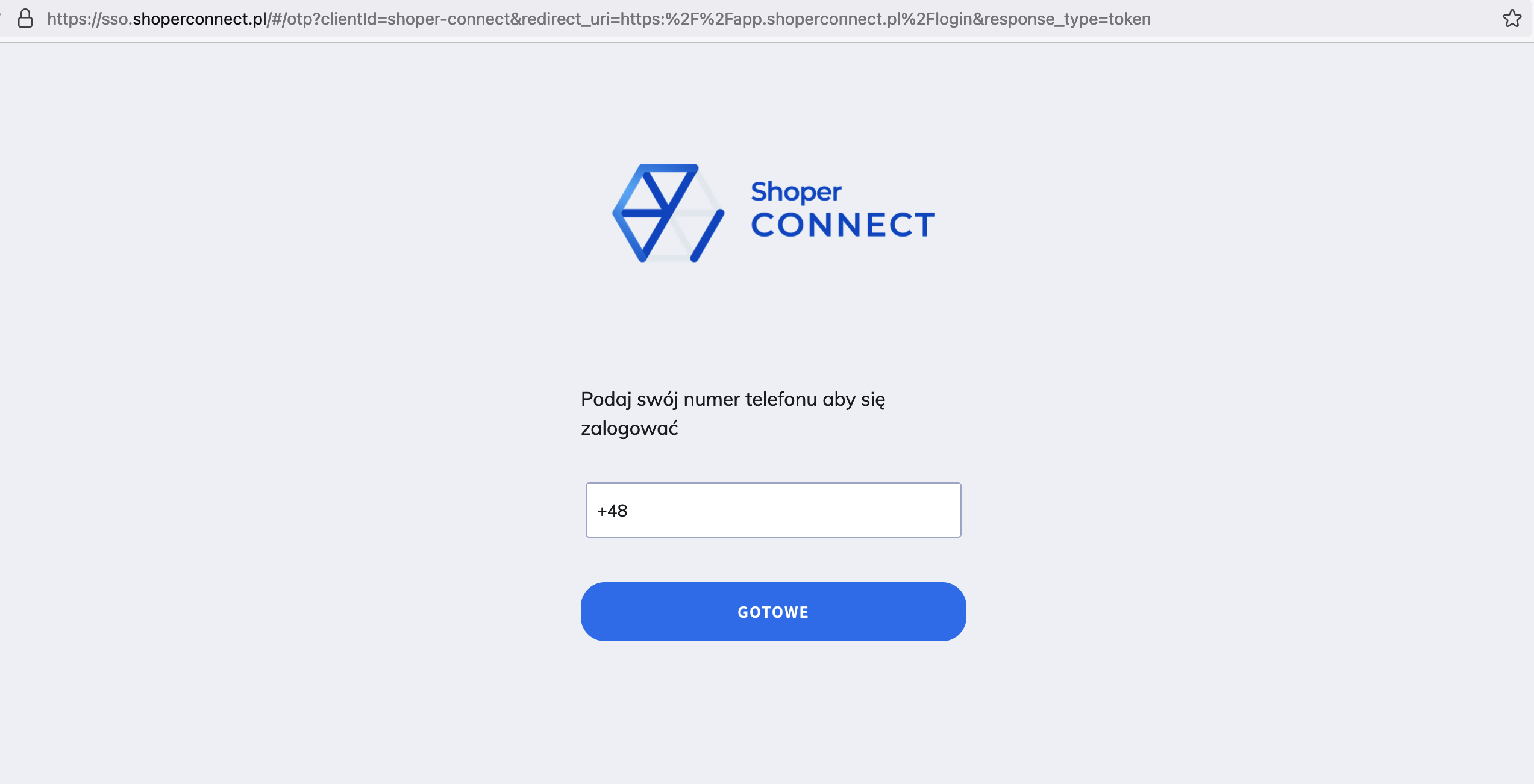1534x784 pixels.
Task: Click the Shoper word in the logo
Action: (796, 192)
